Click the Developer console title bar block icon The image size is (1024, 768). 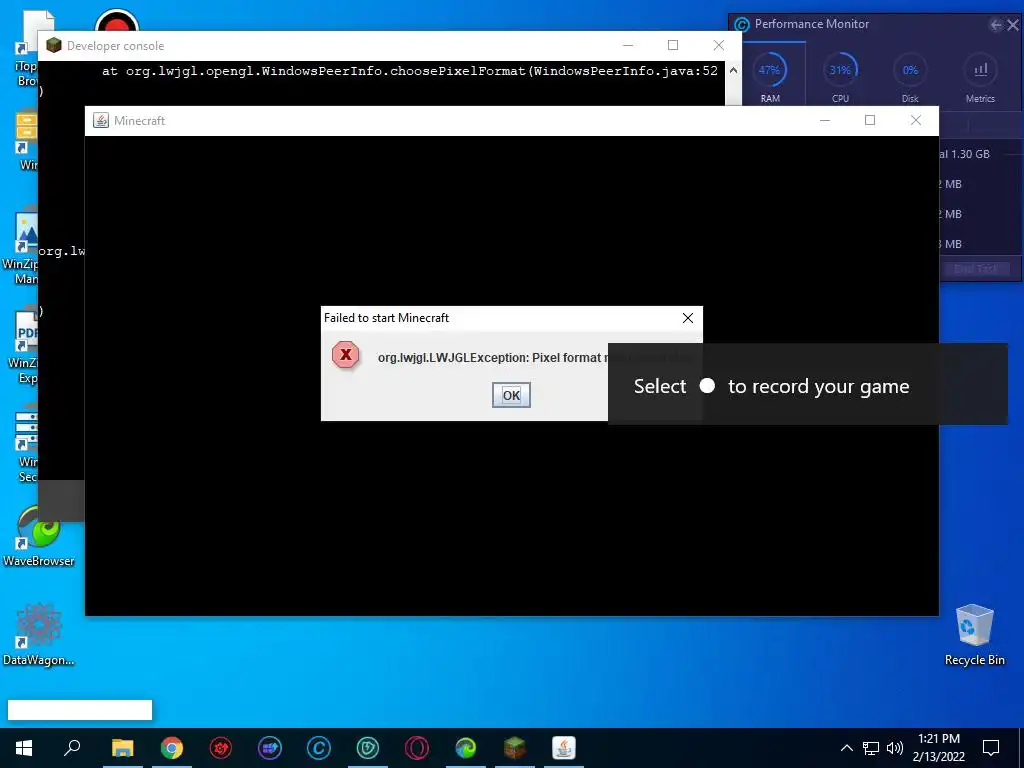click(x=54, y=45)
